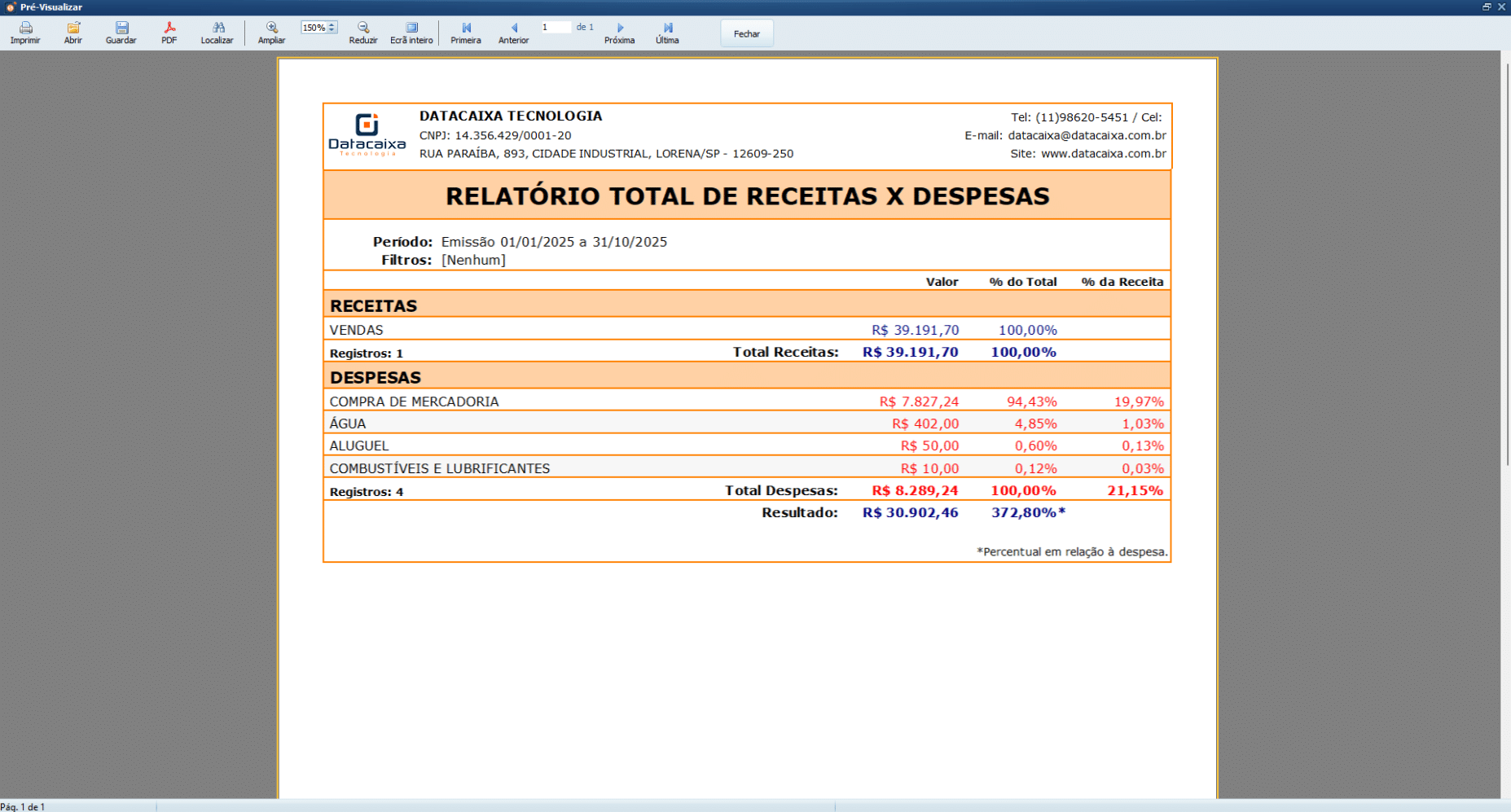Switch to full screen via Ecrã inteiro icon

click(410, 33)
